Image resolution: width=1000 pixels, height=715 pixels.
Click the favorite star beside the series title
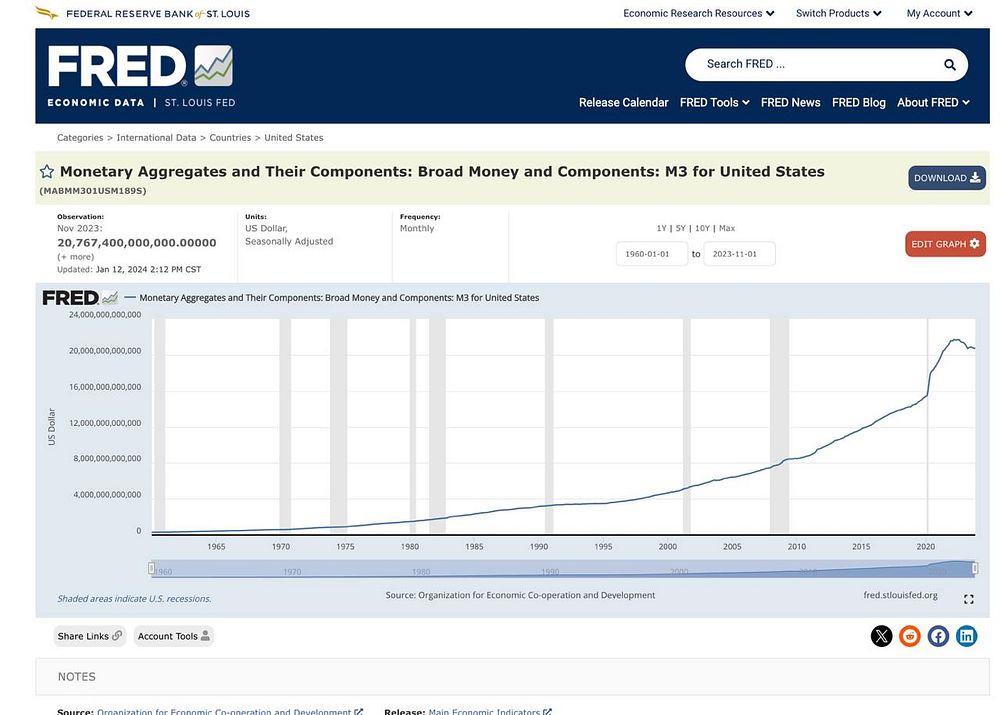47,172
